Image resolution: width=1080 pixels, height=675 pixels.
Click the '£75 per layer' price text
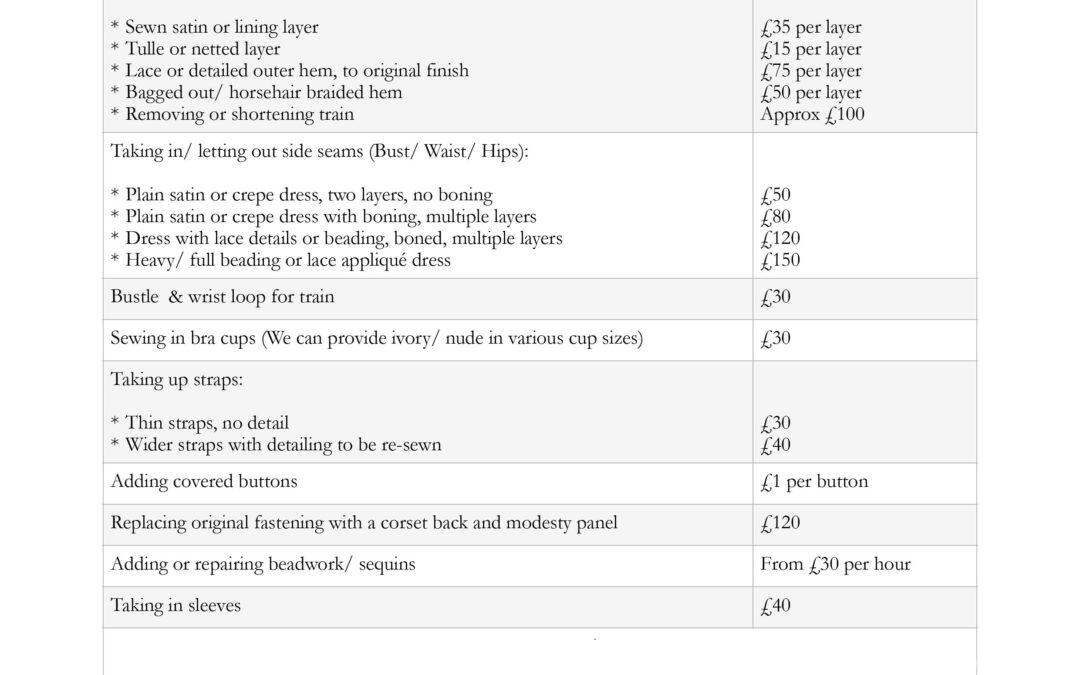(x=810, y=71)
